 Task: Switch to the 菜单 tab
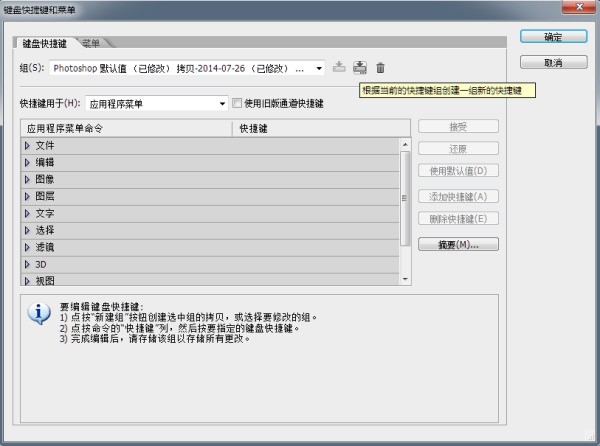tap(91, 44)
